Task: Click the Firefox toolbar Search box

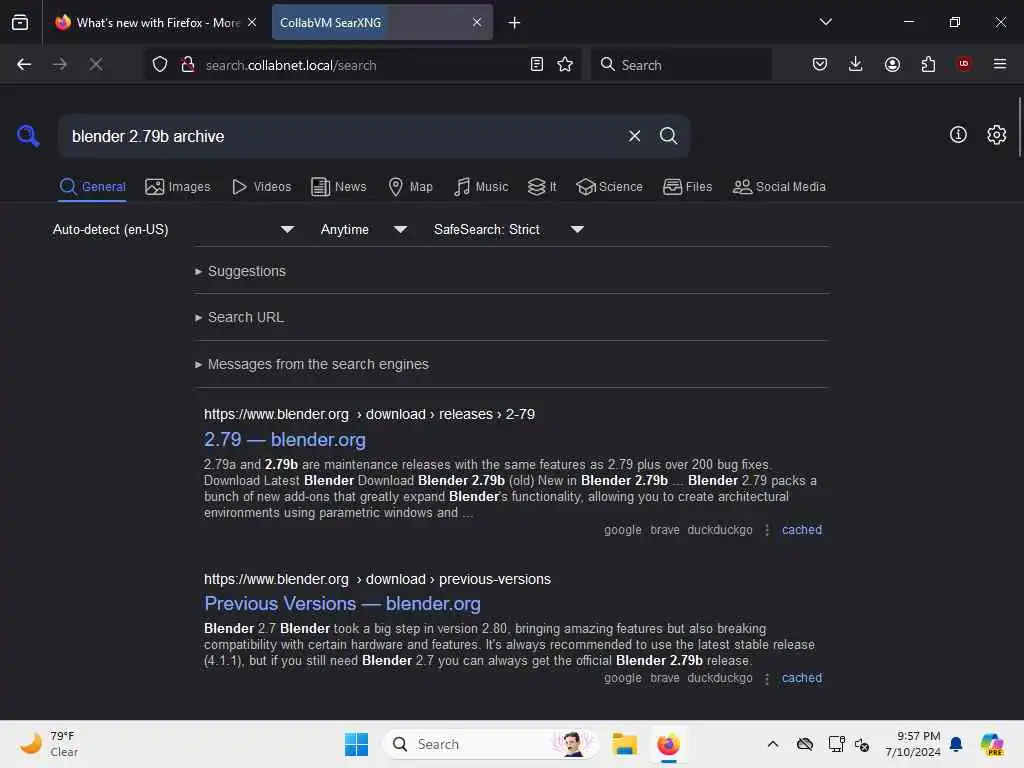Action: point(681,65)
